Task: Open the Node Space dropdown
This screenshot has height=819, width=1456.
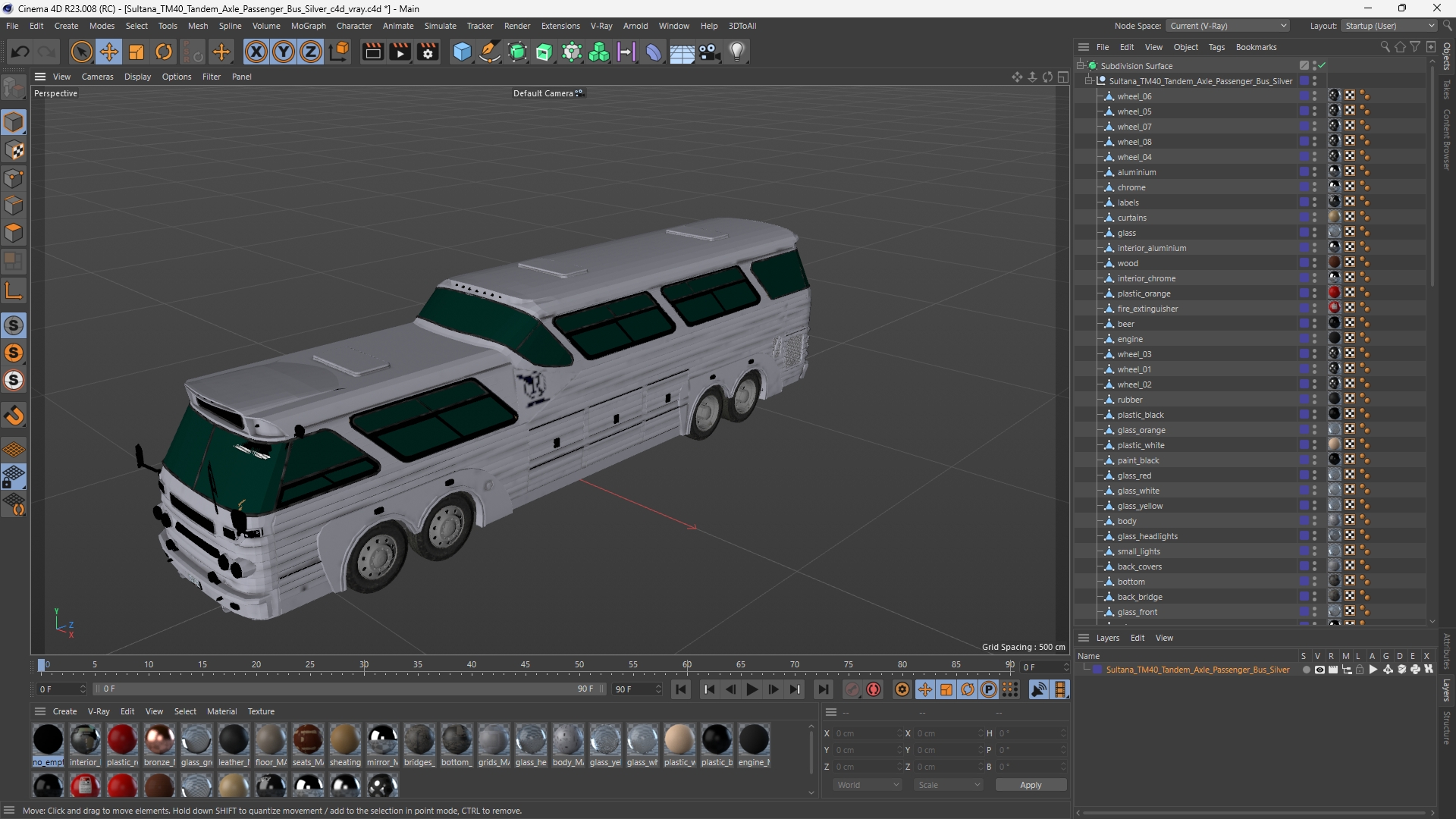Action: click(1228, 26)
